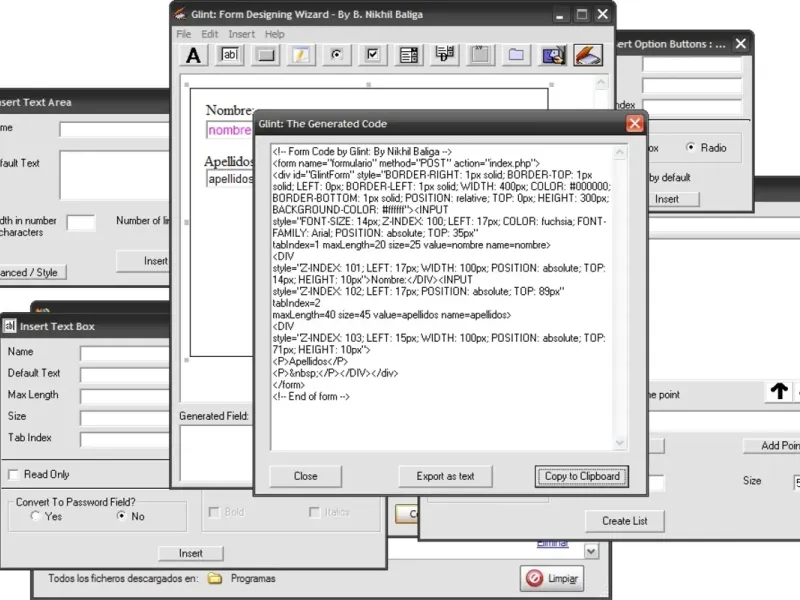Click Insert in the Insert Text Area window
Viewport: 800px width, 600px height.
[x=144, y=261]
